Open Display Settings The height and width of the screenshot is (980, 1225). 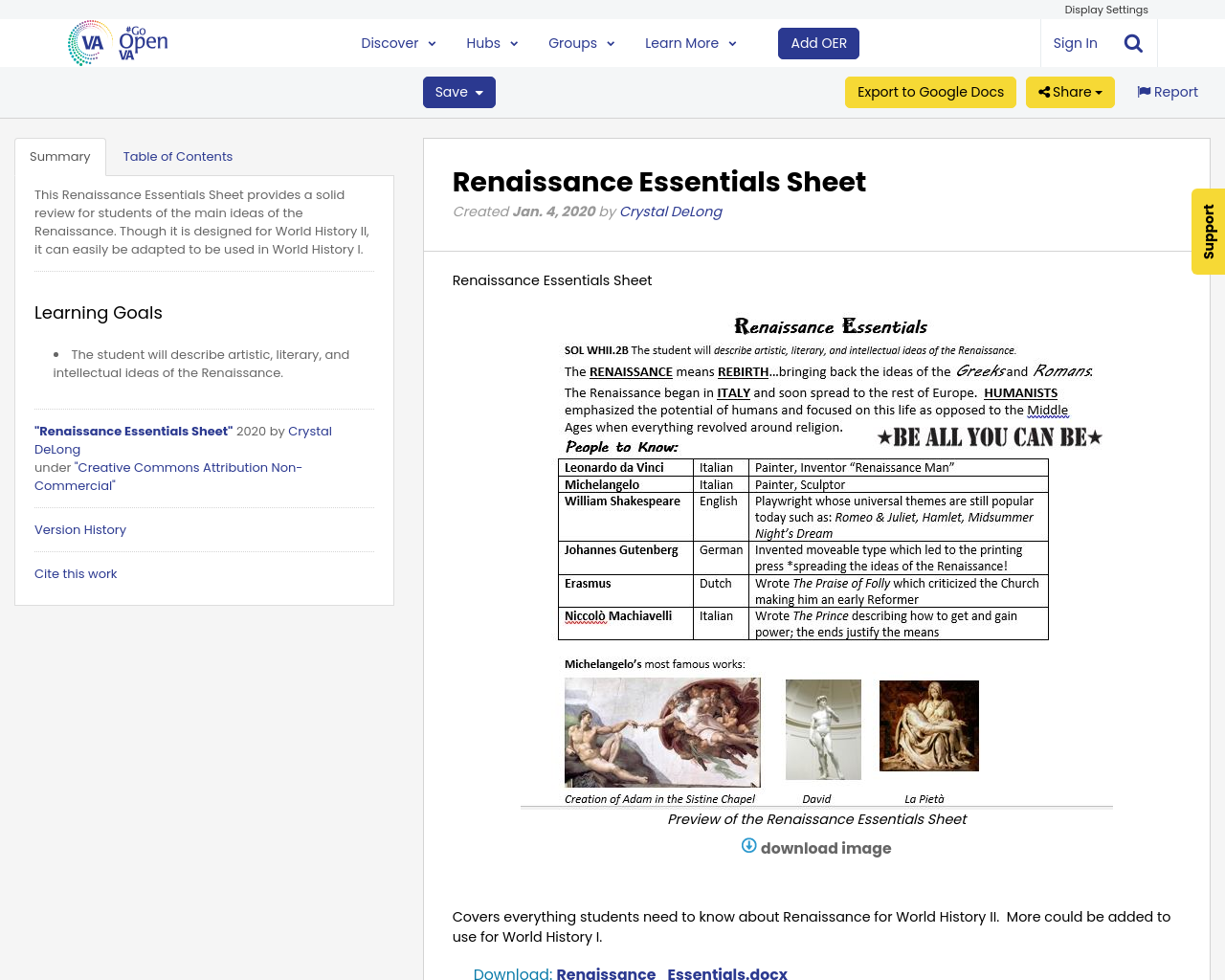[1105, 9]
